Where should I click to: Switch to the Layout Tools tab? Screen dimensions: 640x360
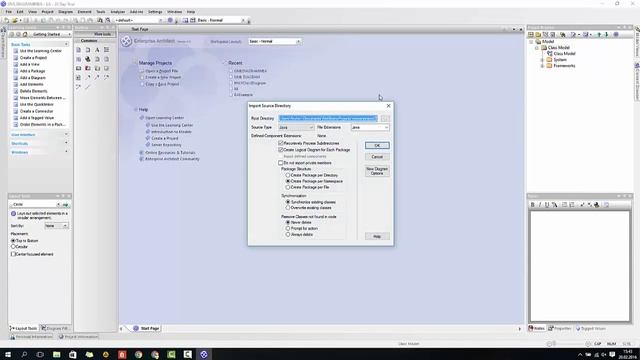pyautogui.click(x=23, y=328)
